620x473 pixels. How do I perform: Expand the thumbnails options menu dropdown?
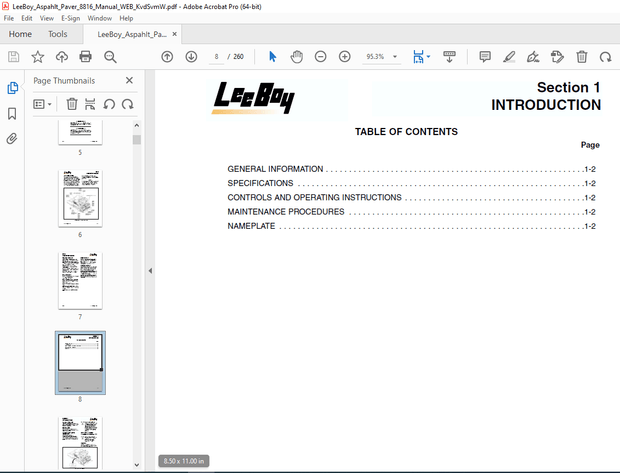pyautogui.click(x=43, y=103)
